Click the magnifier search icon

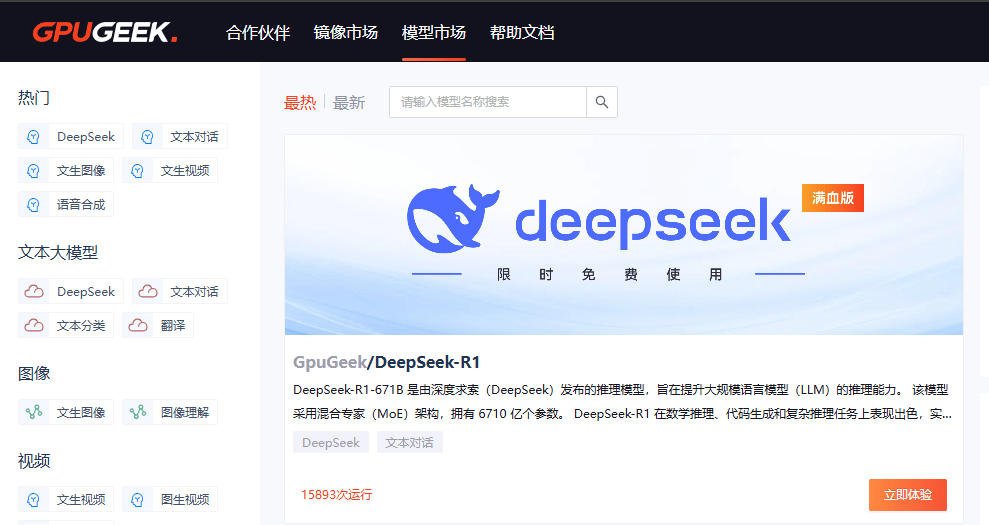[602, 102]
